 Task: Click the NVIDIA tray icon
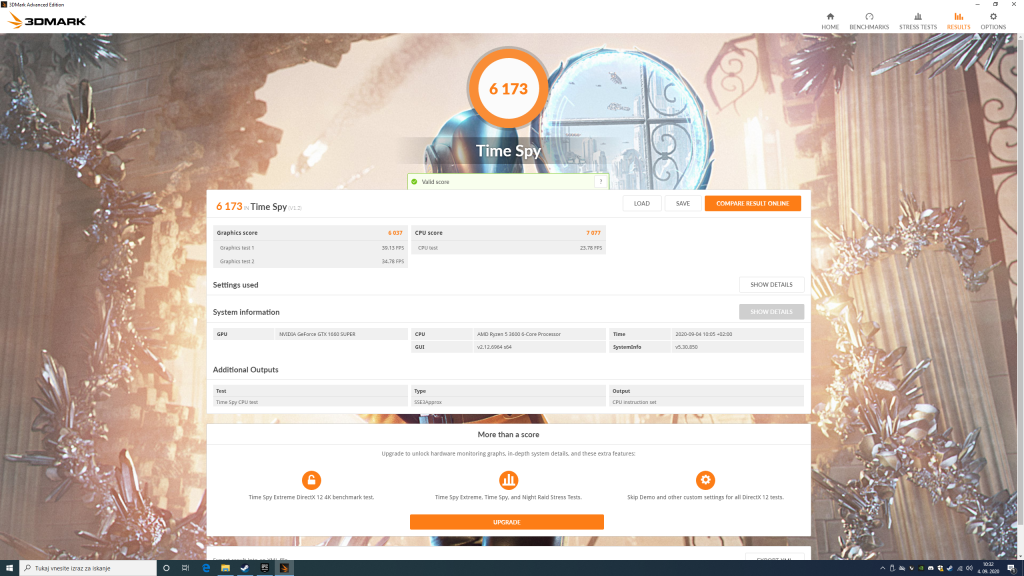pos(921,568)
